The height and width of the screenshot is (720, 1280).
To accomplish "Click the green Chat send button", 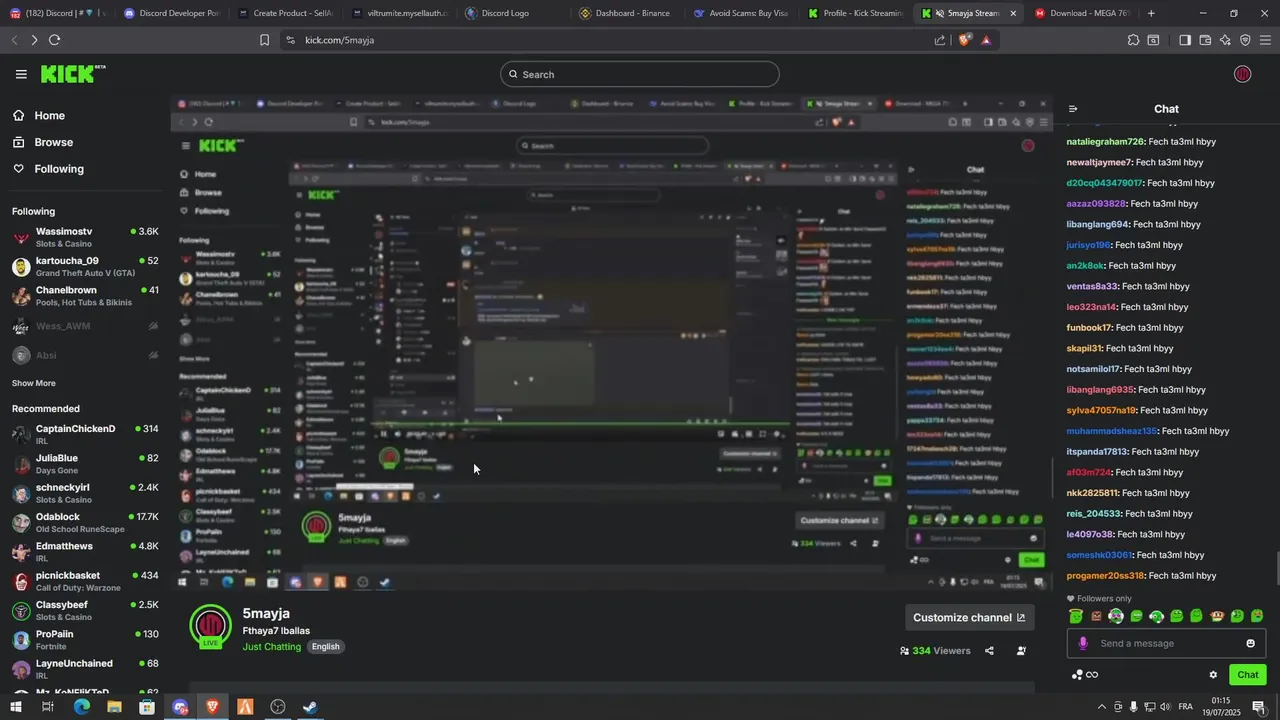I will [x=1247, y=675].
